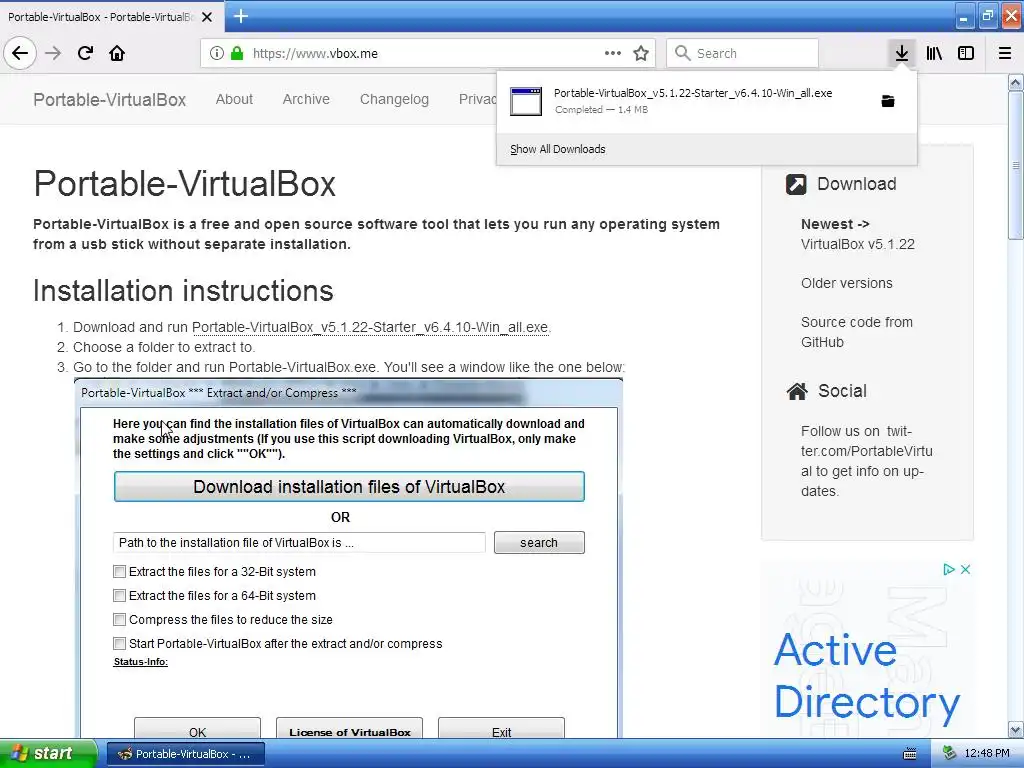1024x768 pixels.
Task: Open page actions three-dots menu
Action: [x=613, y=54]
